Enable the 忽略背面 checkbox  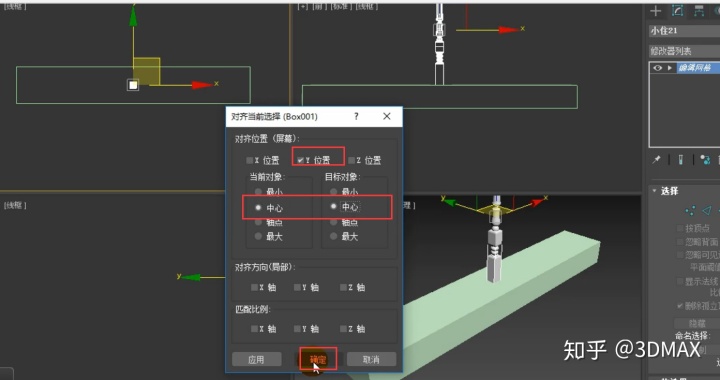[680, 241]
